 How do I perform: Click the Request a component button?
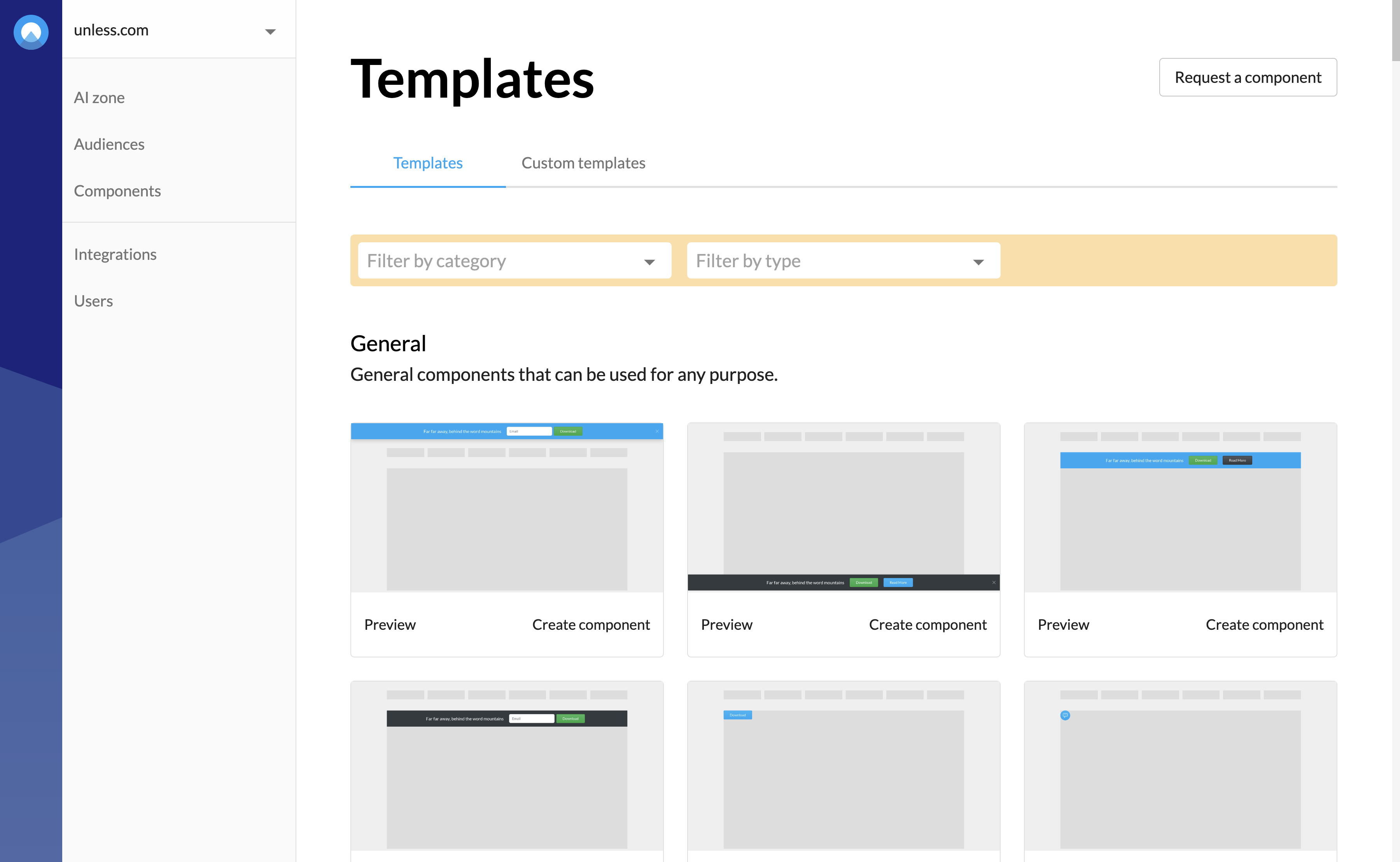click(x=1247, y=77)
